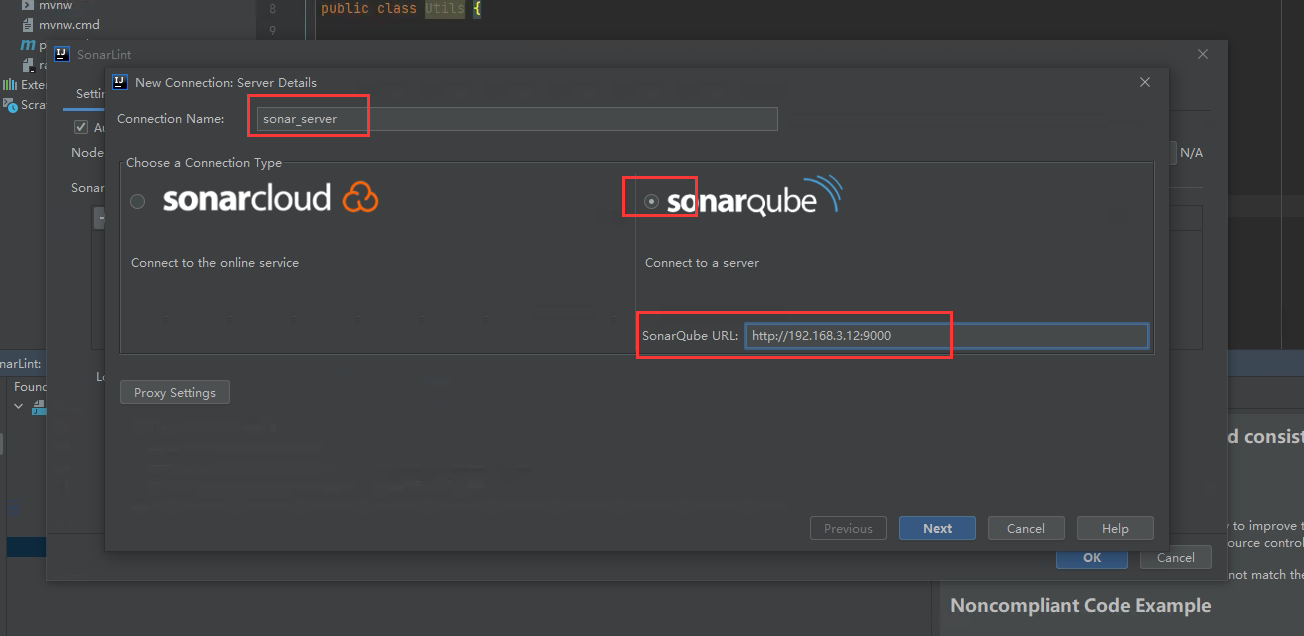Viewport: 1304px width, 636px height.
Task: Click the SonarQube logo
Action: (x=755, y=196)
